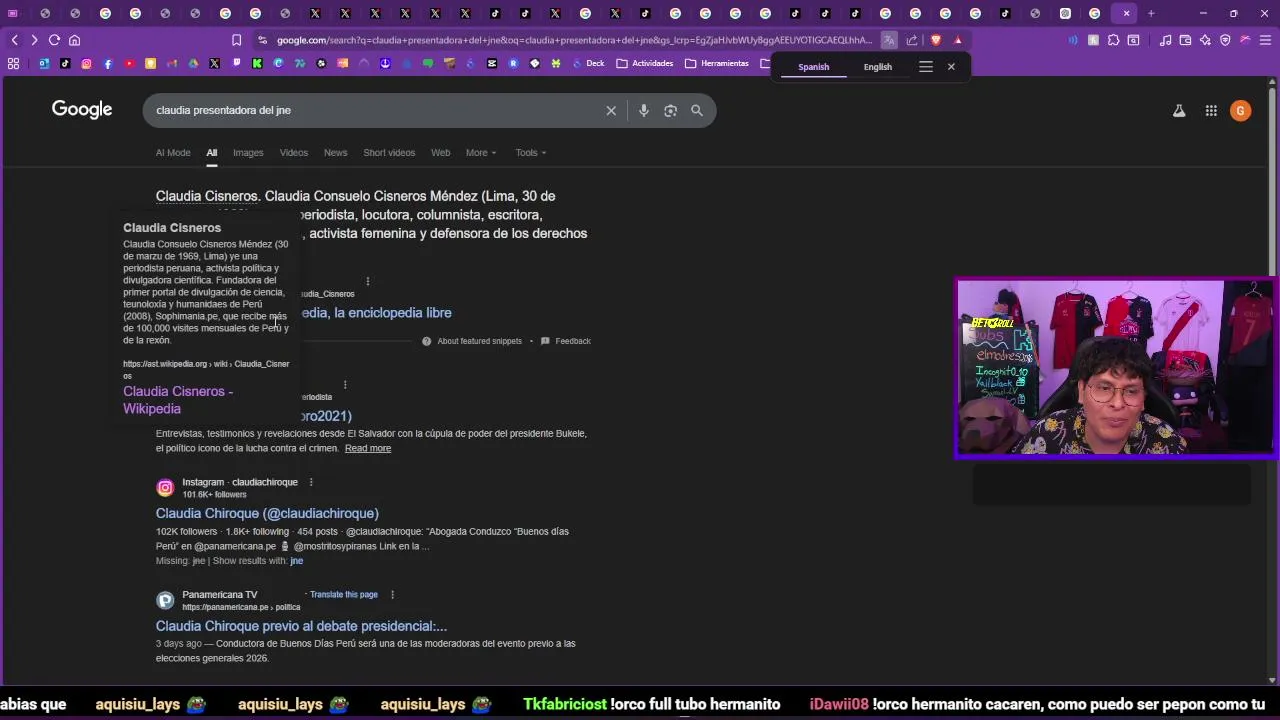Click Translate this page link
Screen dimensions: 1280x720
344,595
